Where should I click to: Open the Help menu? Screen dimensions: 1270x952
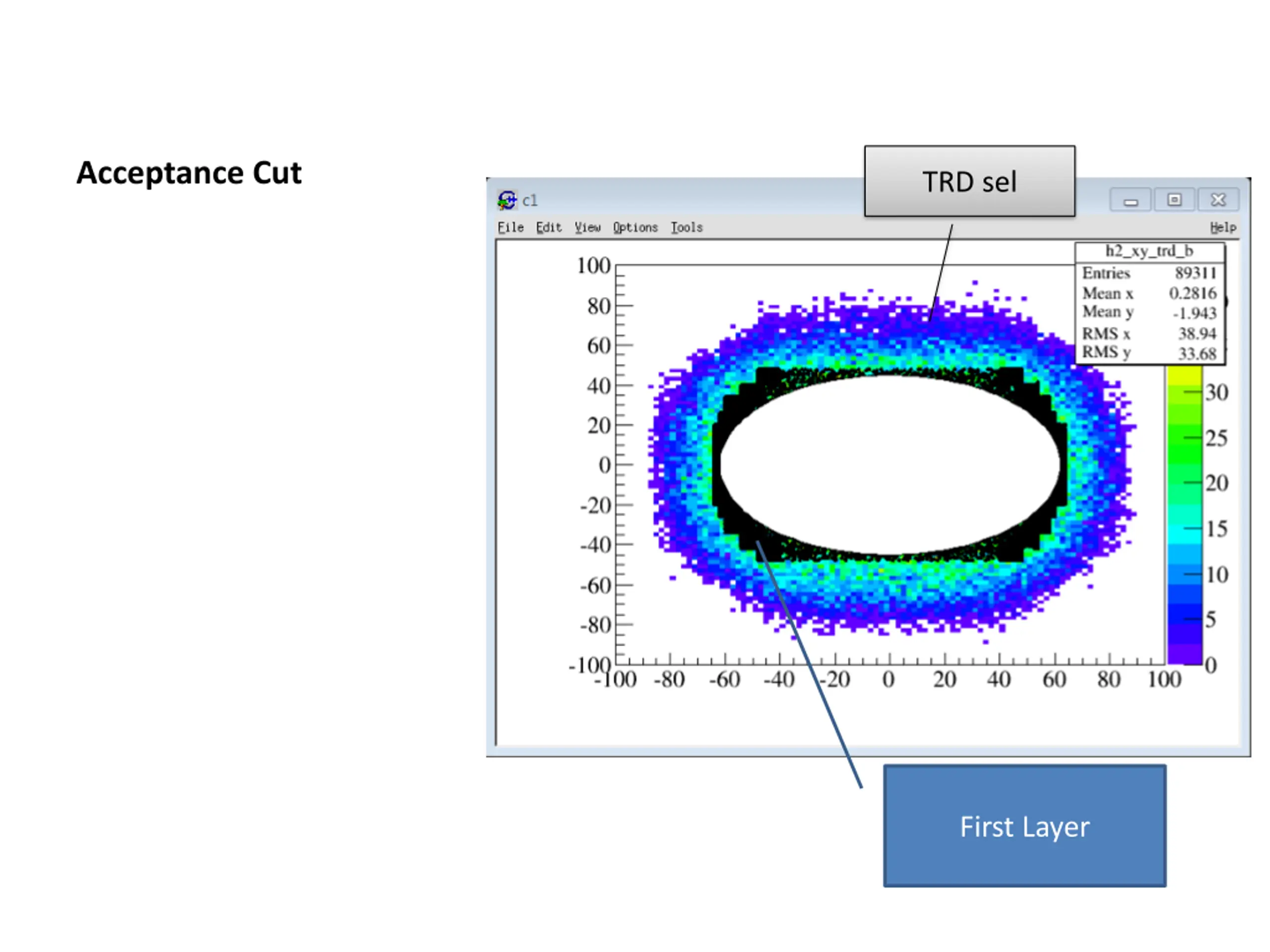pyautogui.click(x=1223, y=227)
